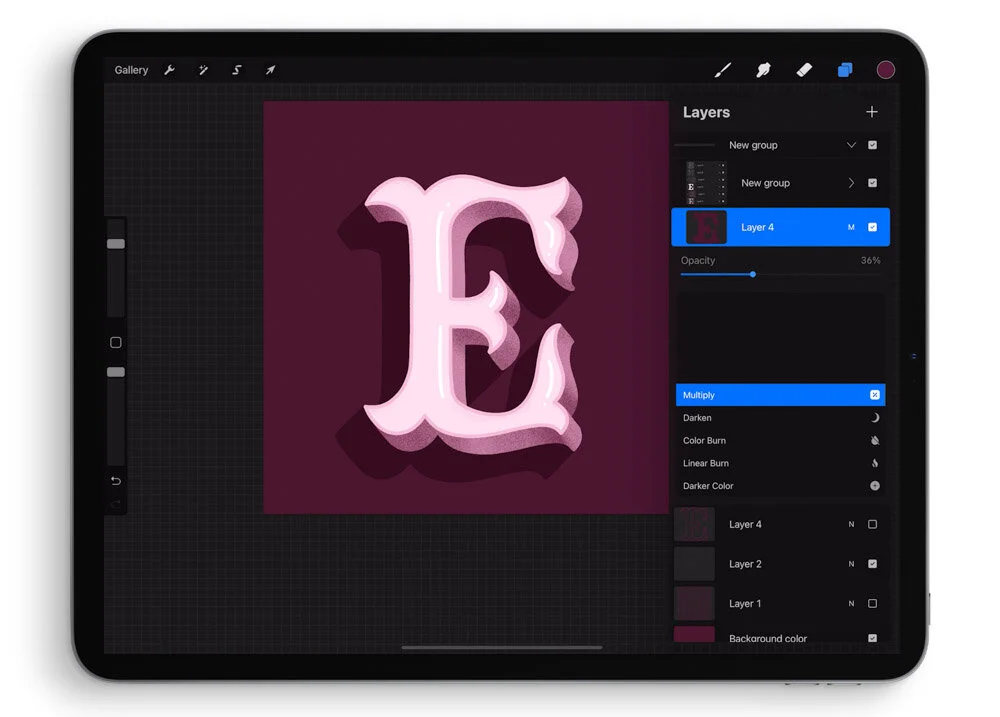
Task: Open the Actions wrench menu
Action: (x=170, y=70)
